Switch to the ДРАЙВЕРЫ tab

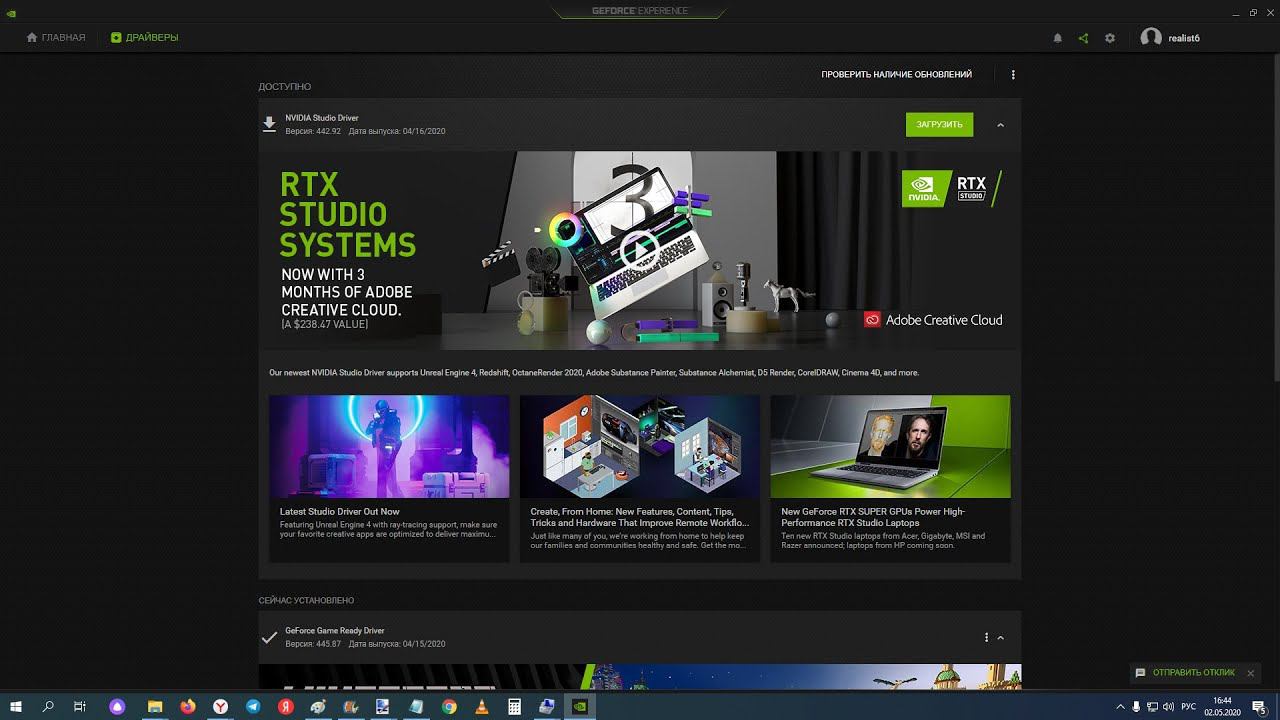(x=145, y=38)
